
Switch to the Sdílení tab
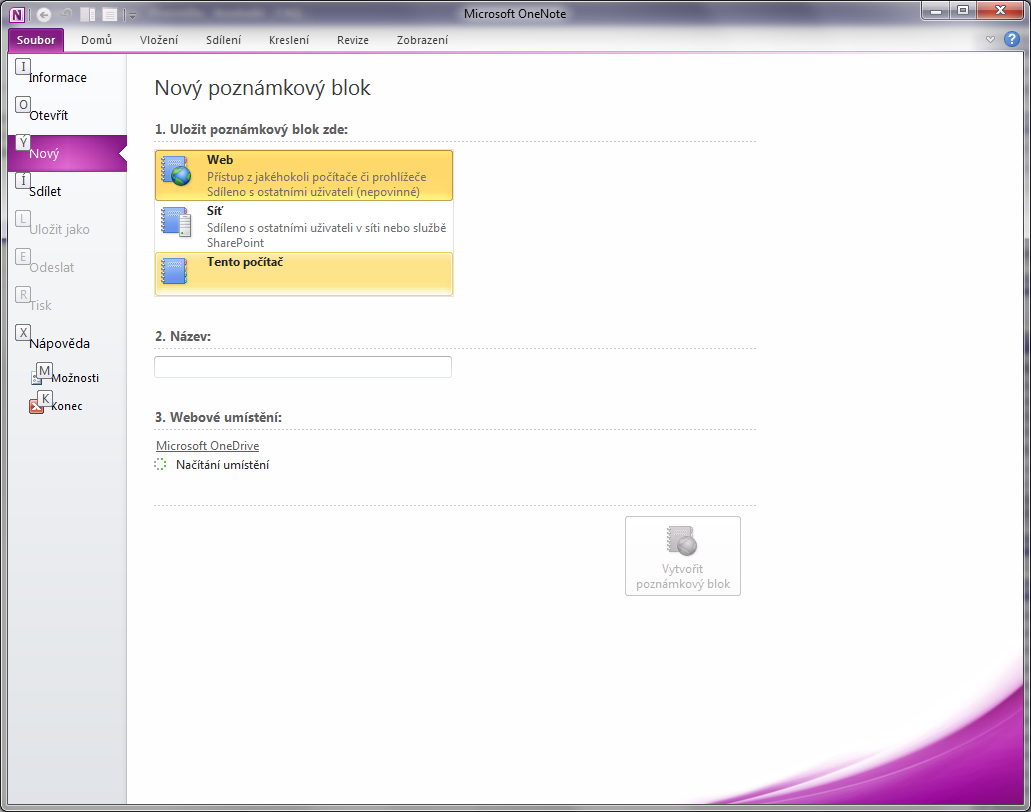pos(224,40)
